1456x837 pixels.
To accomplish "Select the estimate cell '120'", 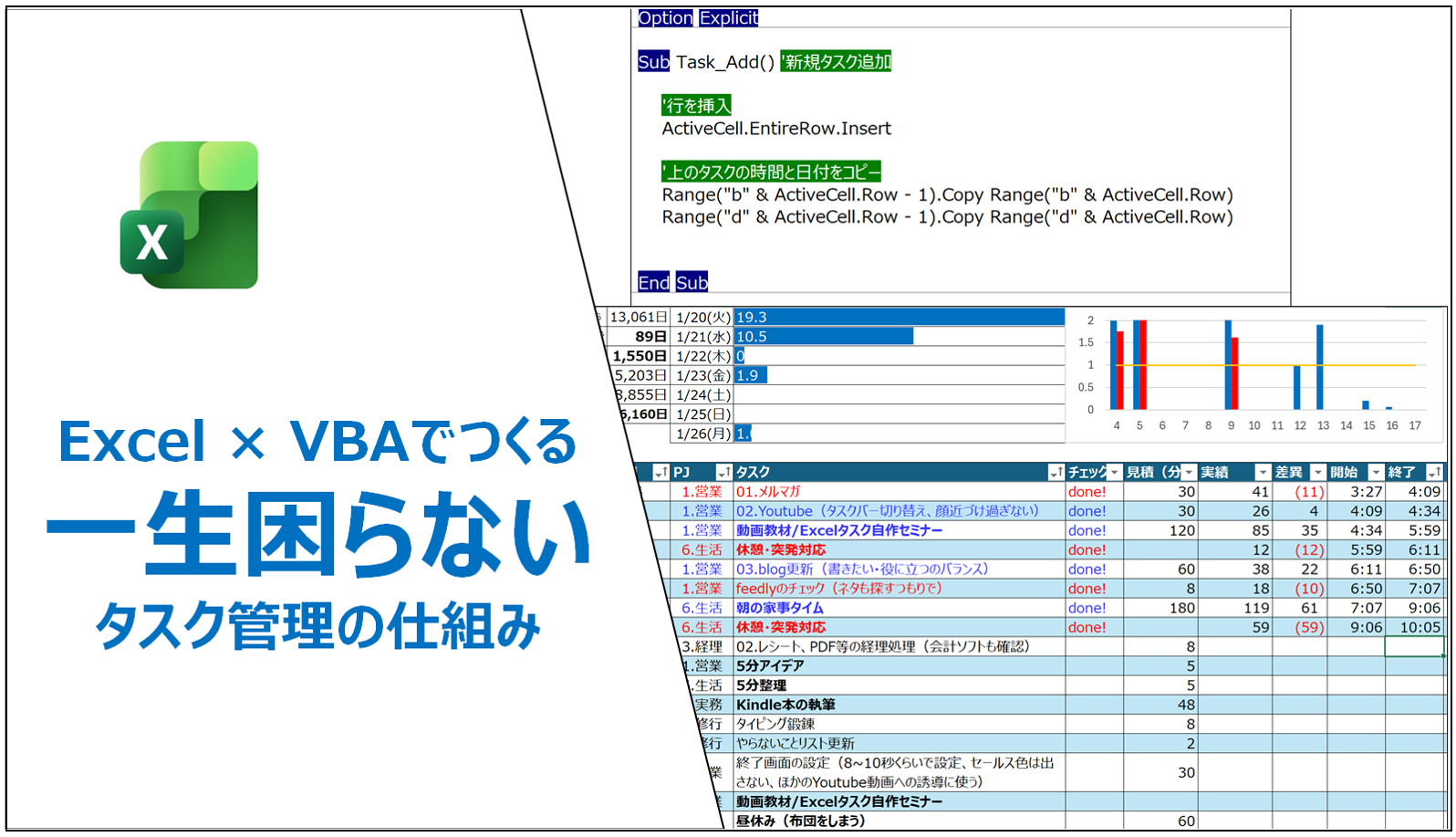I will click(1160, 530).
